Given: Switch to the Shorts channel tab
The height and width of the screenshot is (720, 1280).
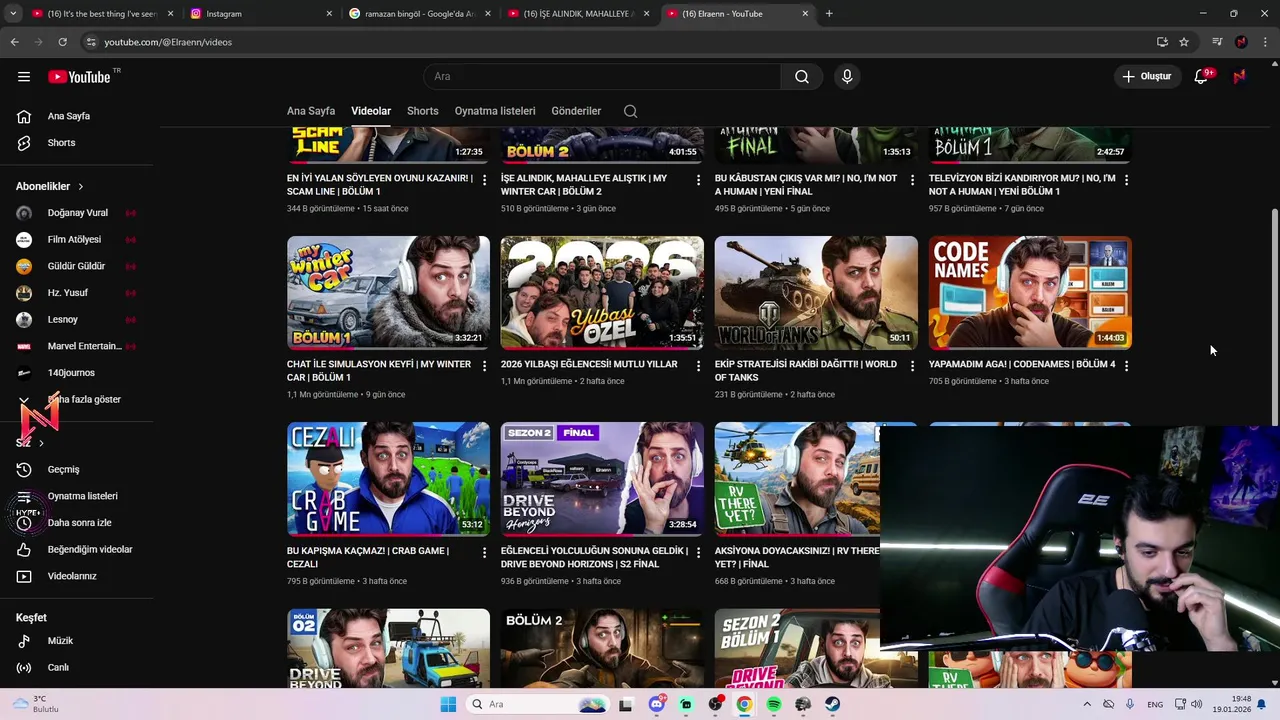Looking at the screenshot, I should (x=422, y=111).
